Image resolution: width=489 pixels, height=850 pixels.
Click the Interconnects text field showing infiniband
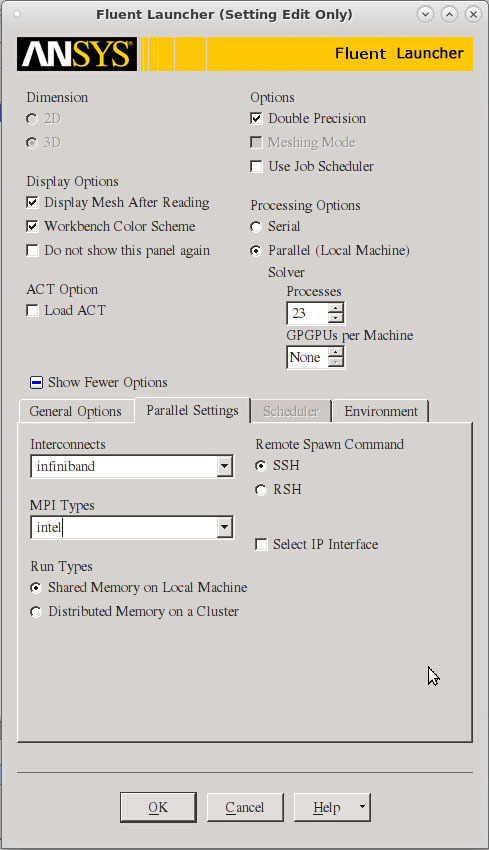124,466
